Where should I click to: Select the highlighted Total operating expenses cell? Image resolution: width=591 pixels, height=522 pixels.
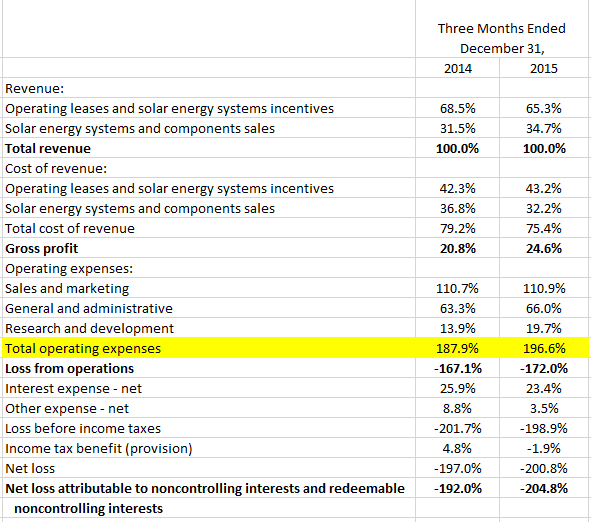click(209, 348)
